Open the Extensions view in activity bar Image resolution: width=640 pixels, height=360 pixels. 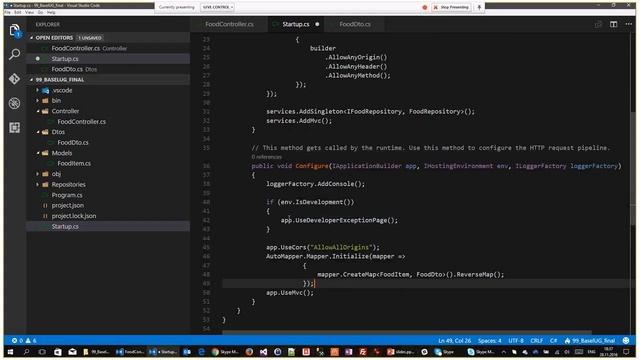point(15,128)
